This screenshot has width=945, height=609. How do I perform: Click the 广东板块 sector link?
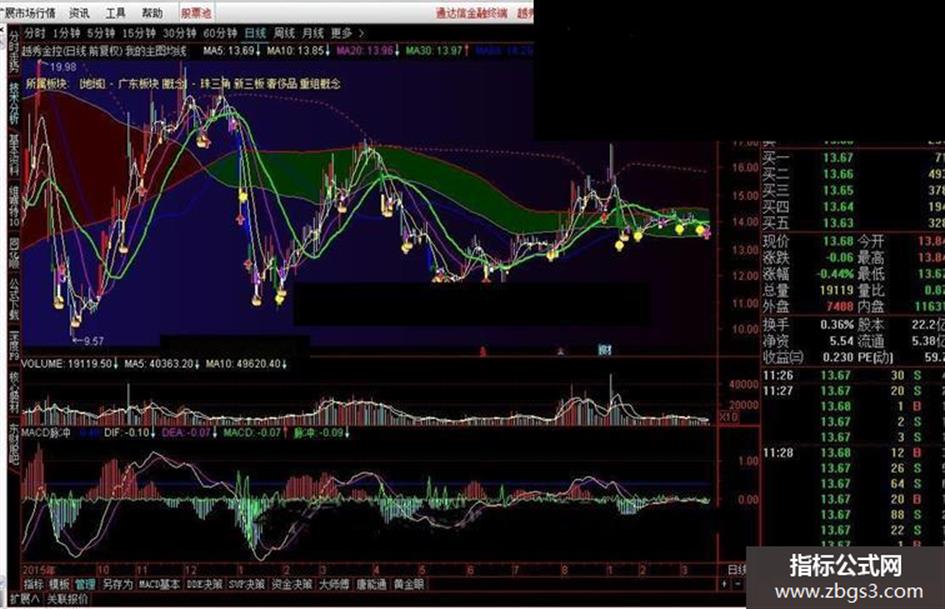point(138,84)
